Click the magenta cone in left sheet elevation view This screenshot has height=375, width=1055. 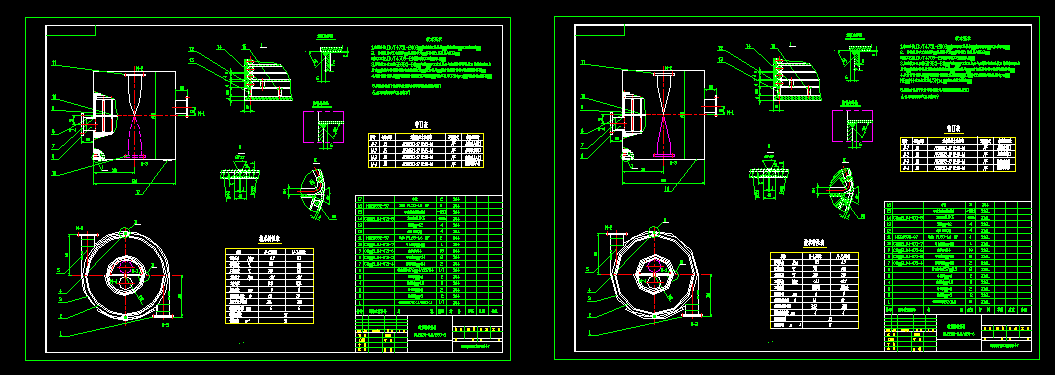[x=134, y=136]
